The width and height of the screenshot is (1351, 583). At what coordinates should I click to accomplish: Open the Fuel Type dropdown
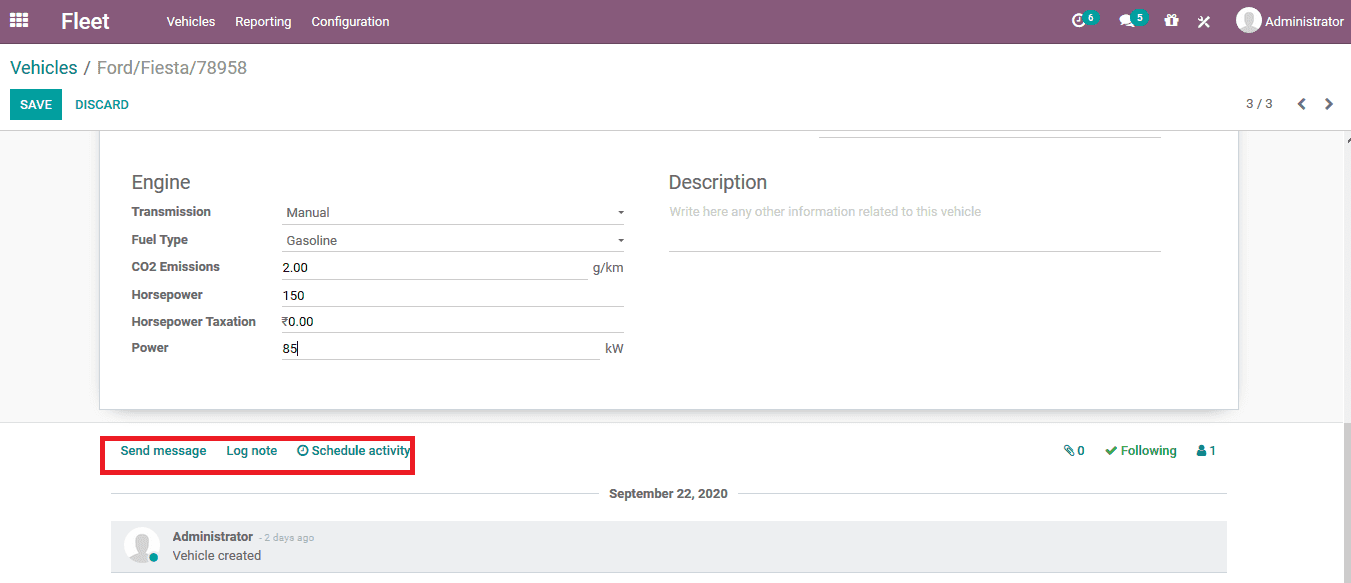coord(454,241)
